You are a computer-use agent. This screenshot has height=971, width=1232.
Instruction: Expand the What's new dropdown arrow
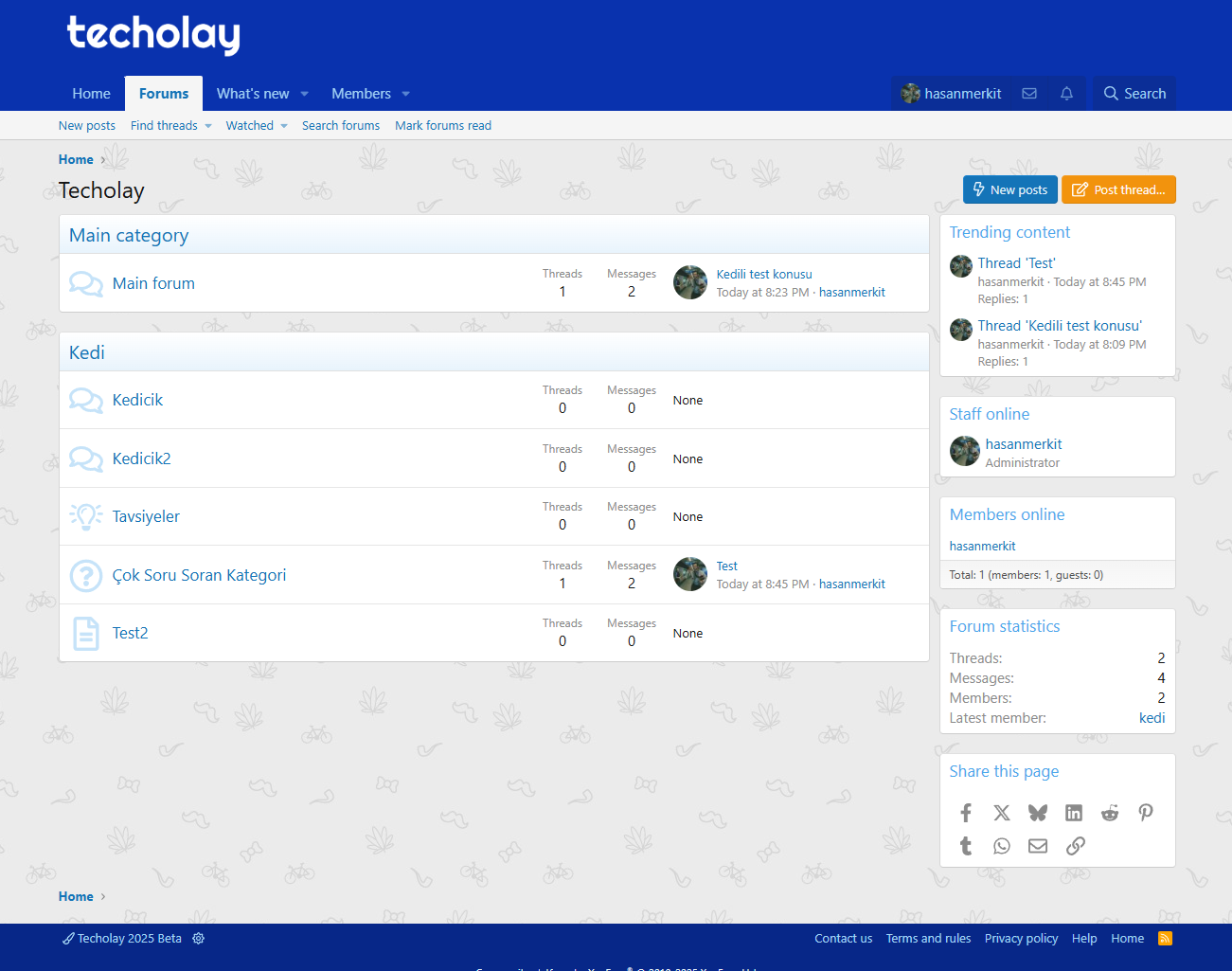click(305, 94)
